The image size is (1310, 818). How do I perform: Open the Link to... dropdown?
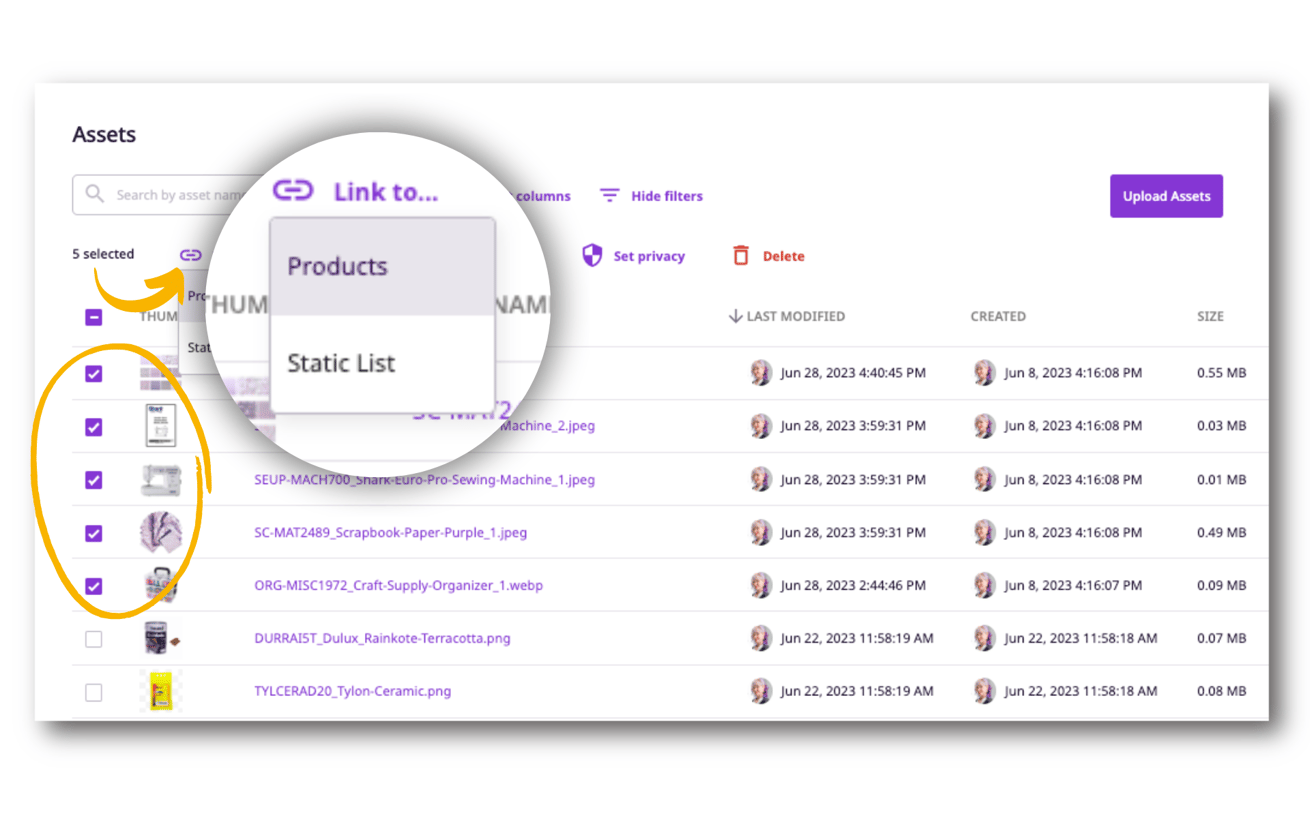coord(385,191)
